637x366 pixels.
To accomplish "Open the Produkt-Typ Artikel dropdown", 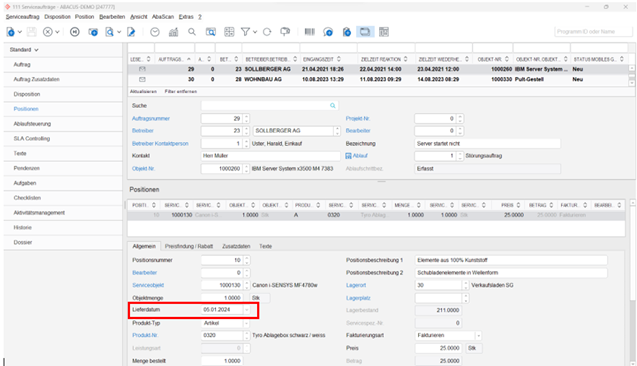I will (x=247, y=323).
